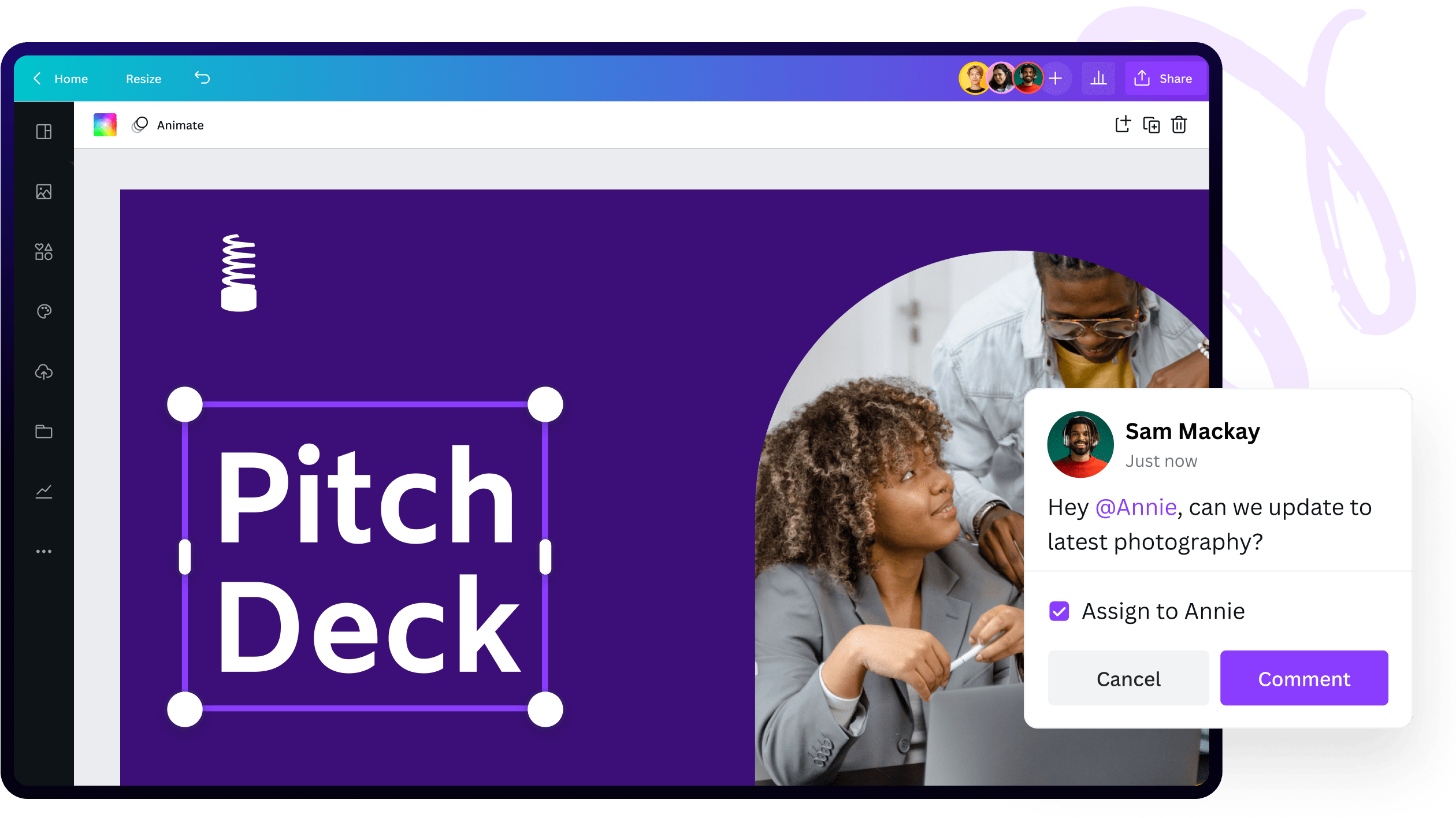Open the Elements shapes panel

44,252
